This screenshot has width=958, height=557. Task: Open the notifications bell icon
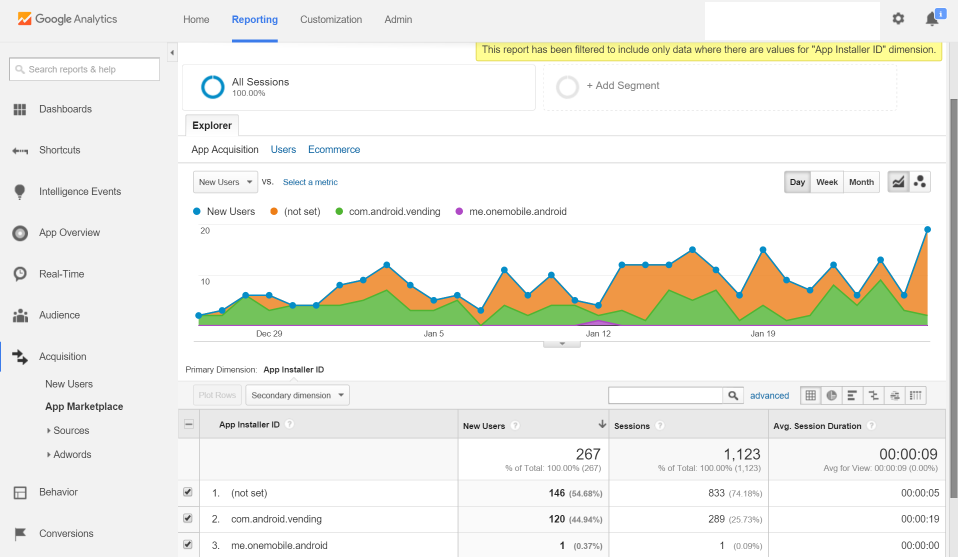coord(932,19)
